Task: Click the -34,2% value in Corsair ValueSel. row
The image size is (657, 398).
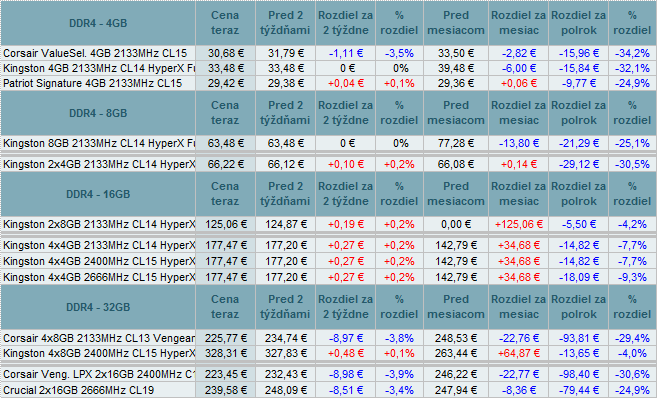Action: pos(632,53)
